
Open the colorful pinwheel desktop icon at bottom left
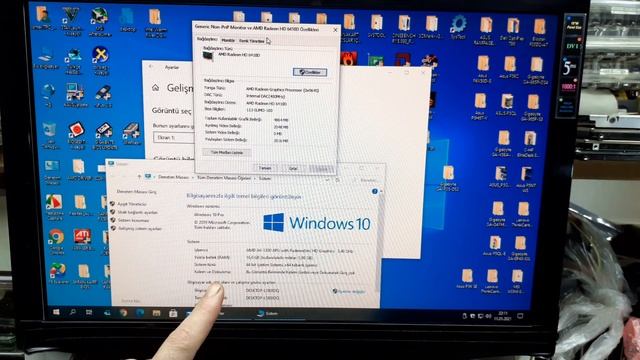tap(58, 273)
